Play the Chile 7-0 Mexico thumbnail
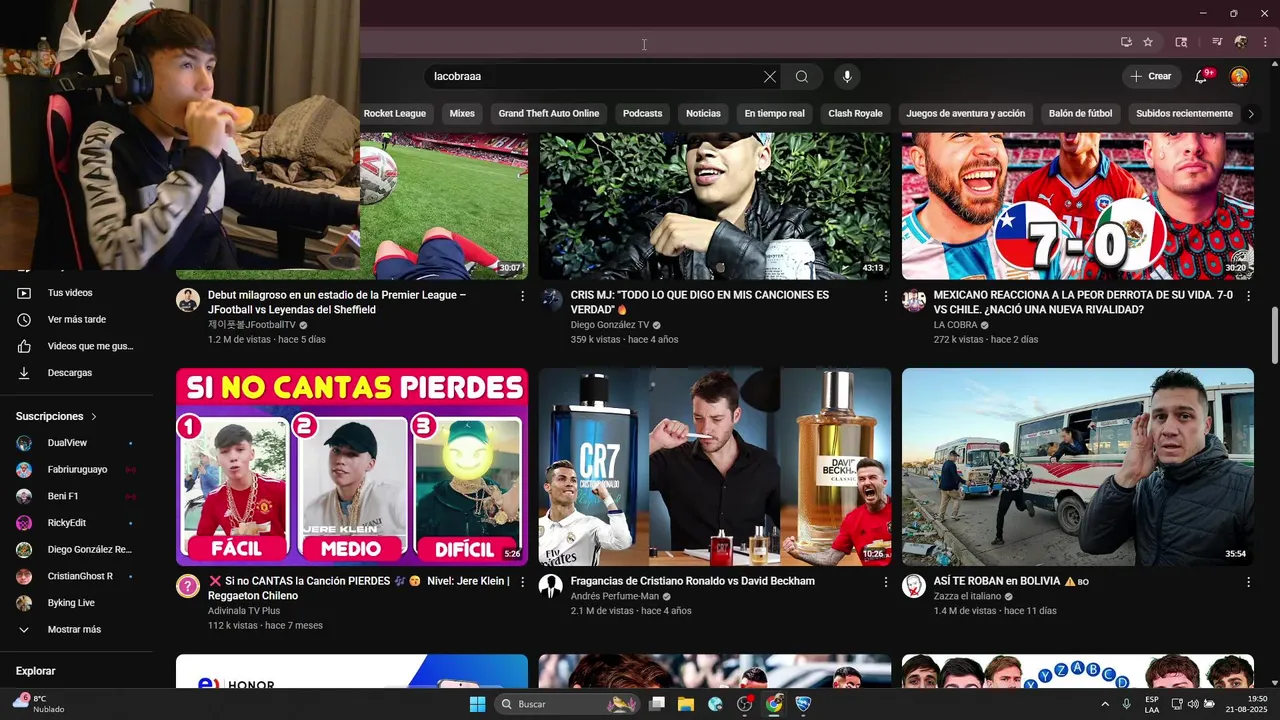 click(1078, 206)
